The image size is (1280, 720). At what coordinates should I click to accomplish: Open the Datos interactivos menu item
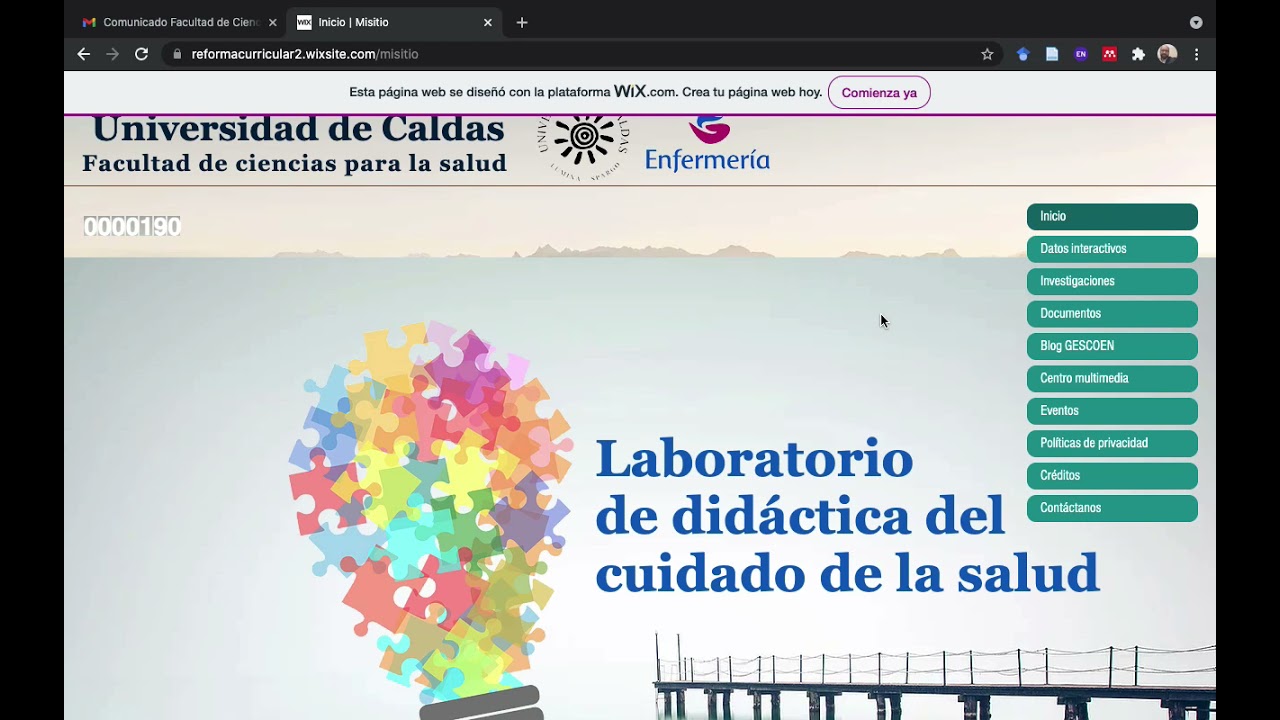click(x=1112, y=249)
